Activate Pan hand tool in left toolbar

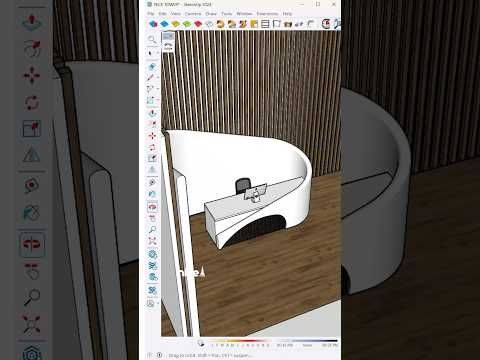pyautogui.click(x=152, y=218)
